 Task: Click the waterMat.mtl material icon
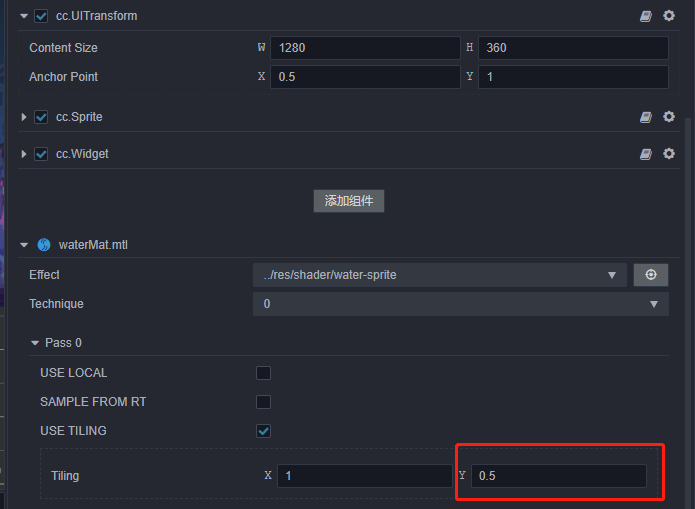pyautogui.click(x=44, y=245)
